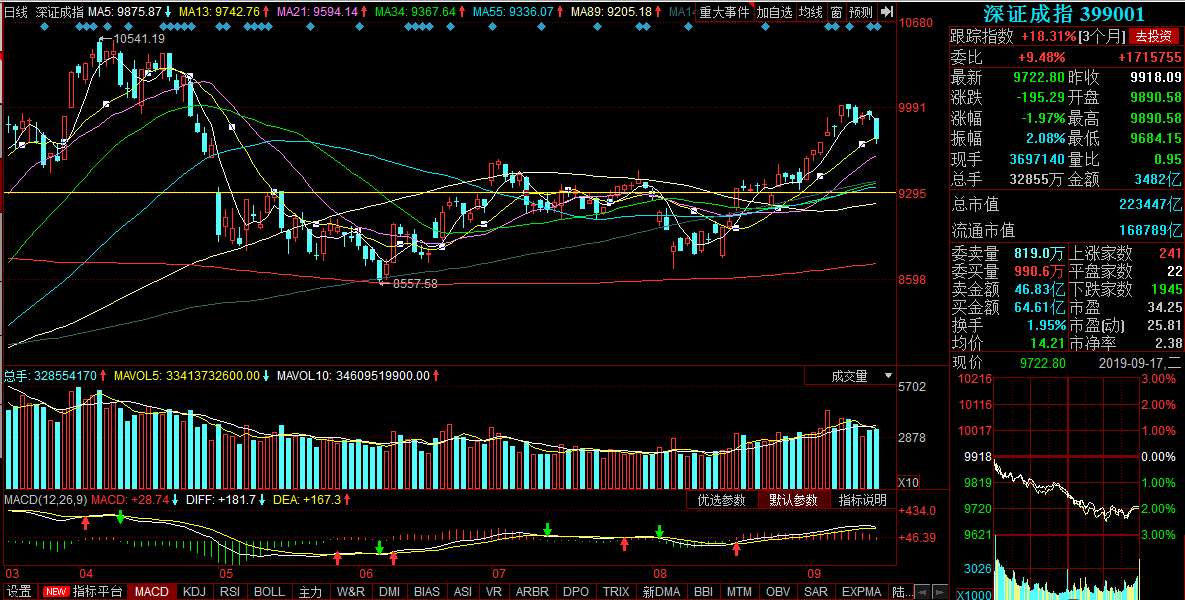Click the 深证成指 399001 title

pyautogui.click(x=1064, y=14)
